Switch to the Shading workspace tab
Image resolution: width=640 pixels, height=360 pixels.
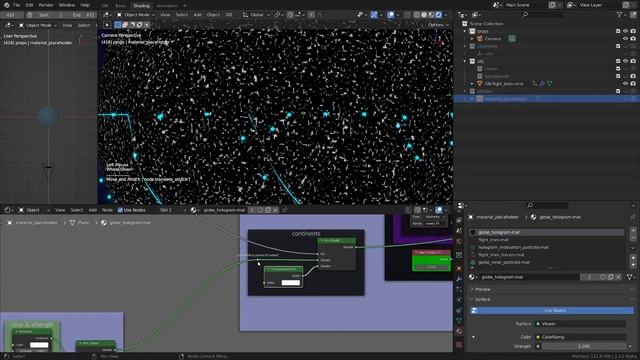(x=141, y=5)
